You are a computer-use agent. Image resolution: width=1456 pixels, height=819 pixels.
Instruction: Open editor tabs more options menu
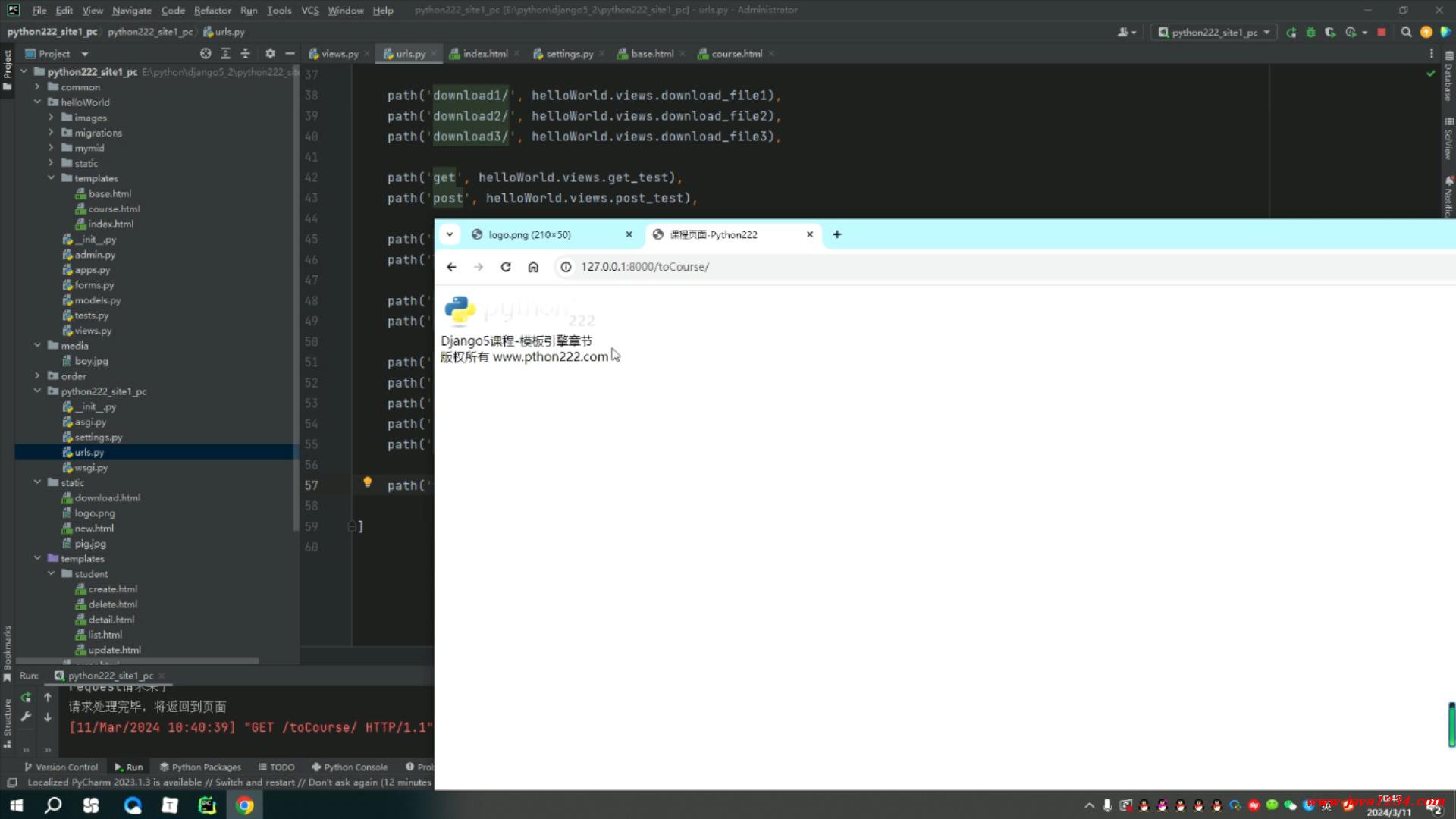tap(1432, 54)
